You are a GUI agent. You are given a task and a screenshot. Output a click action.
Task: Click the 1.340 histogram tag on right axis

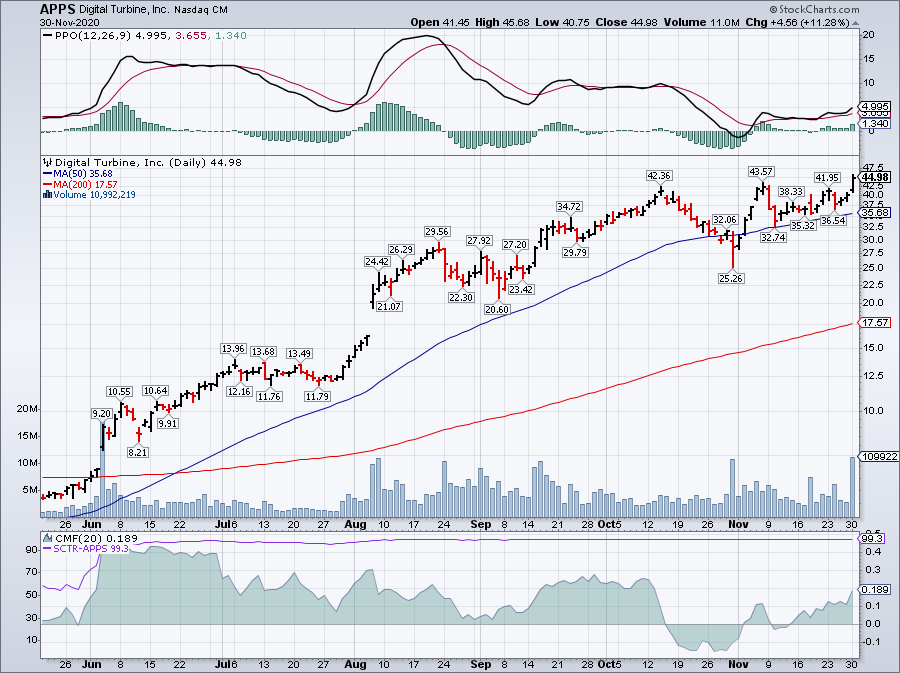875,124
